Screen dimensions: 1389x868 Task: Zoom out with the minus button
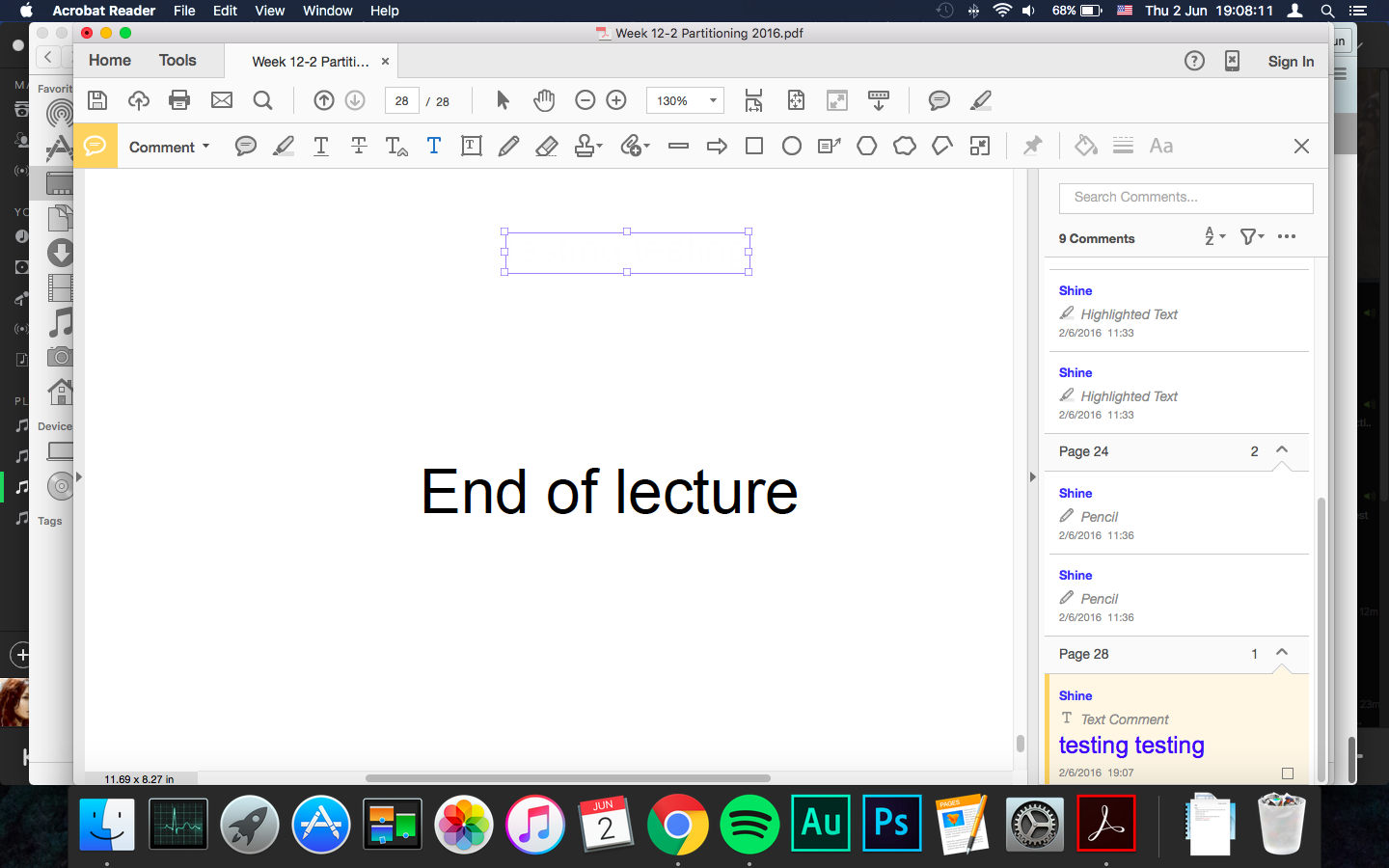tap(585, 100)
